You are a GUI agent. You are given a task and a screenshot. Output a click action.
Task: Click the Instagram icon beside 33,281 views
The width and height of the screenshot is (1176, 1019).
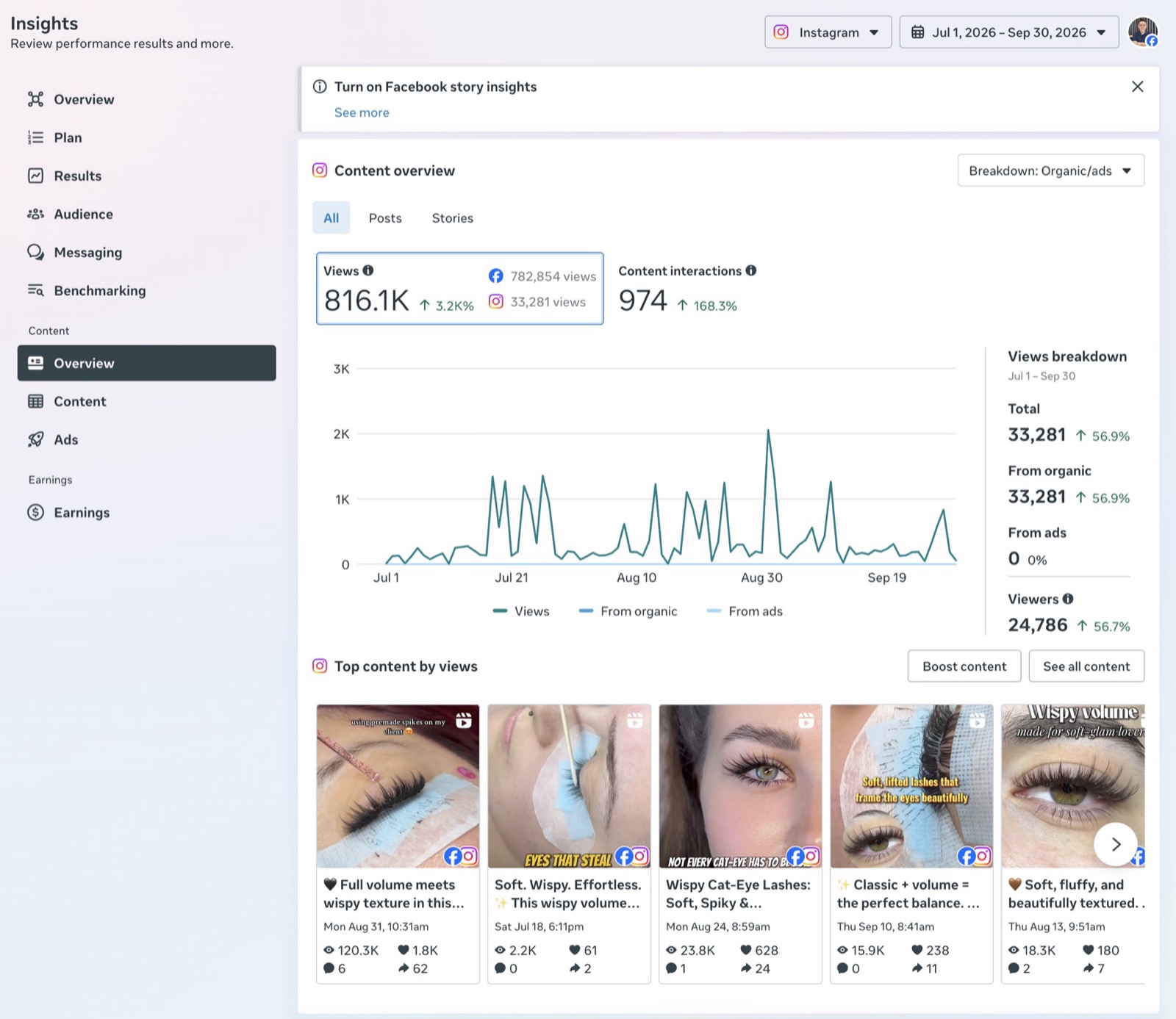(x=496, y=302)
